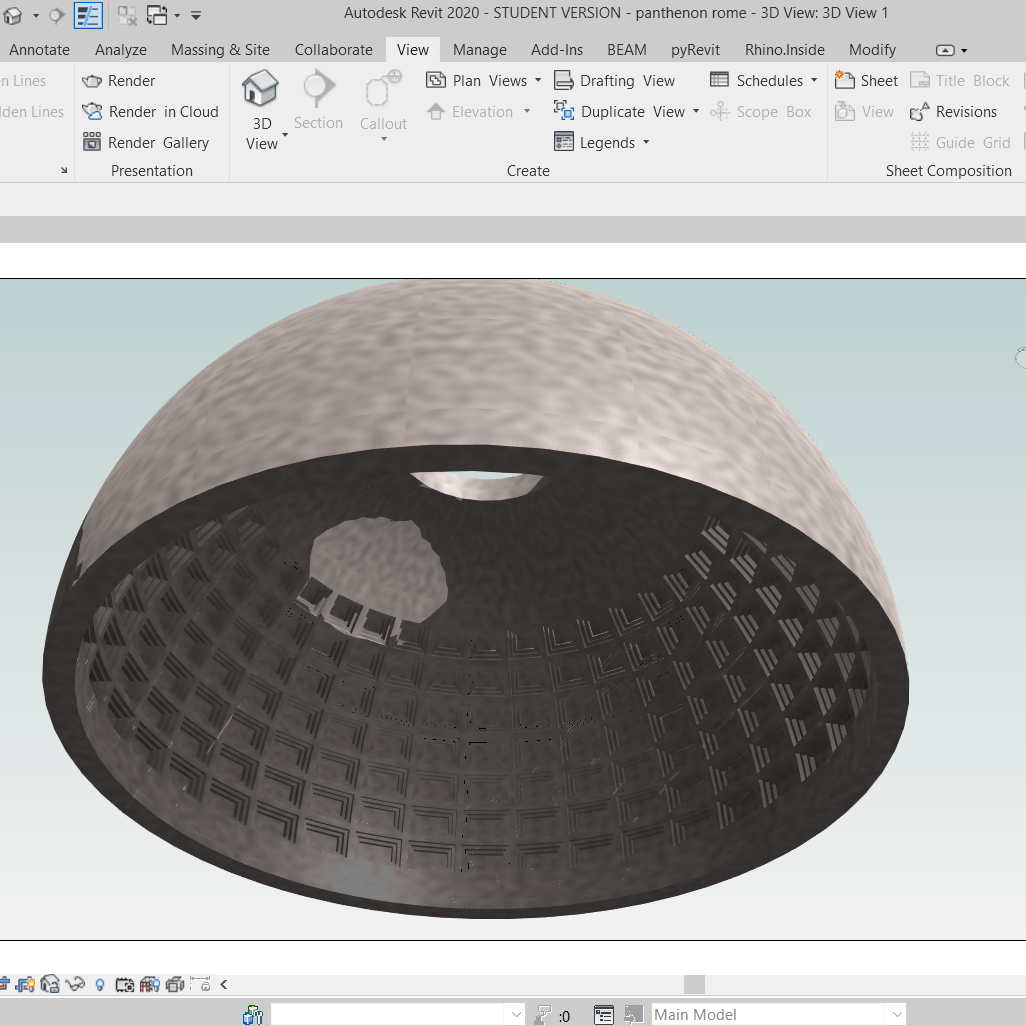Screen dimensions: 1026x1026
Task: Click the active workset selection field
Action: pyautogui.click(x=397, y=1014)
